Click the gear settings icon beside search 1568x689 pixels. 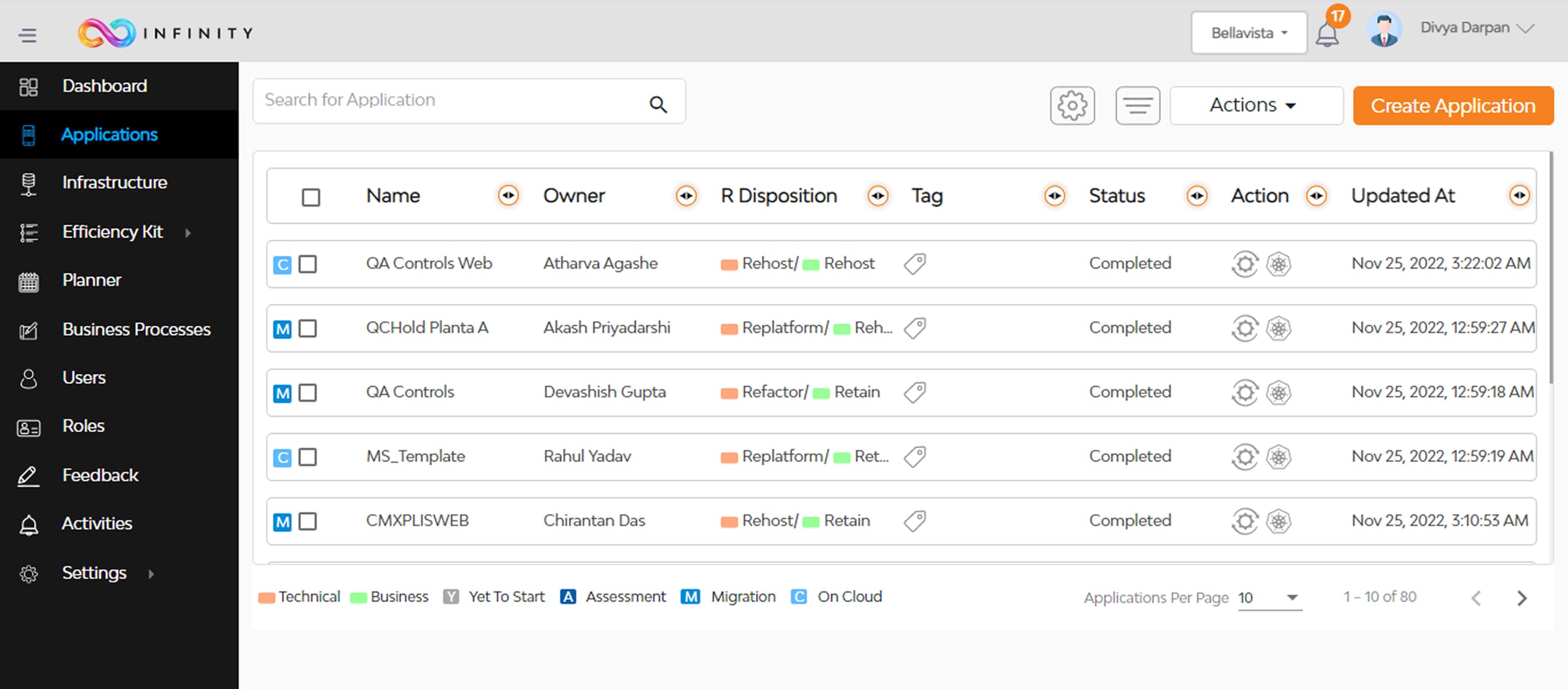[1072, 106]
